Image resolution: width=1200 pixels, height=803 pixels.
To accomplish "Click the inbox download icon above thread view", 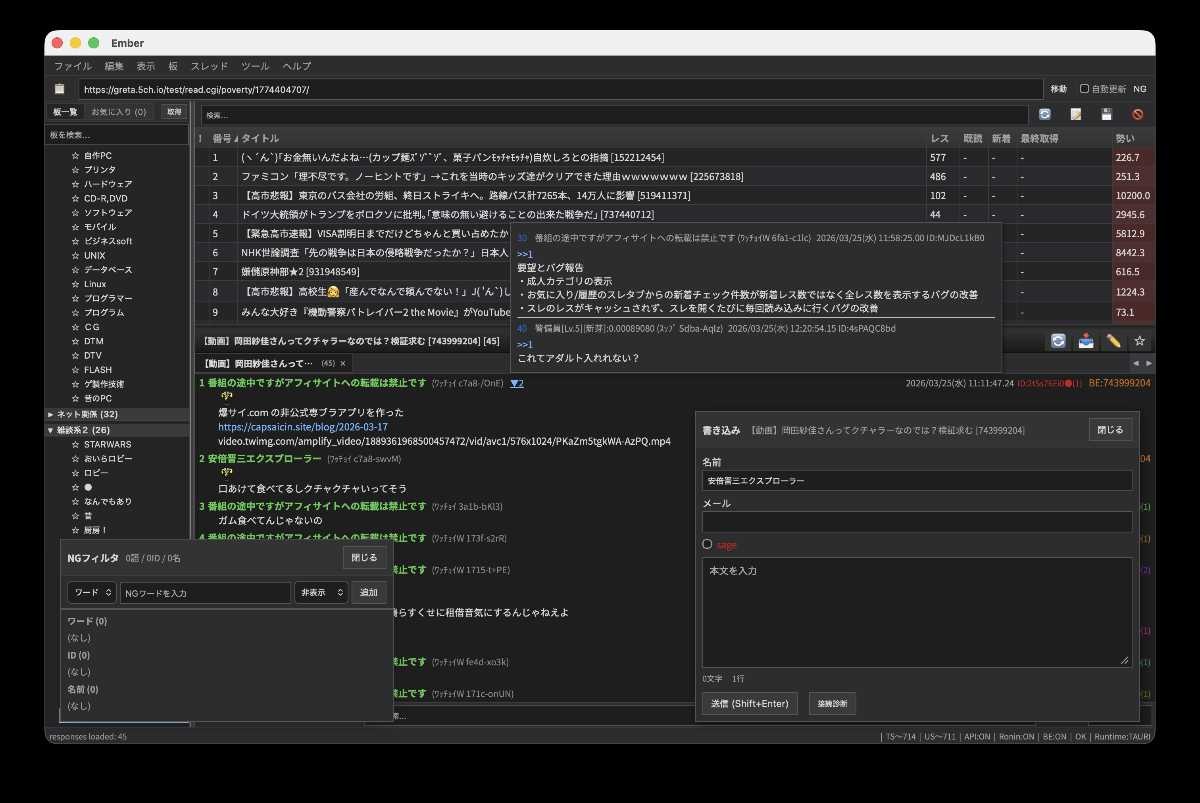I will pos(1086,341).
